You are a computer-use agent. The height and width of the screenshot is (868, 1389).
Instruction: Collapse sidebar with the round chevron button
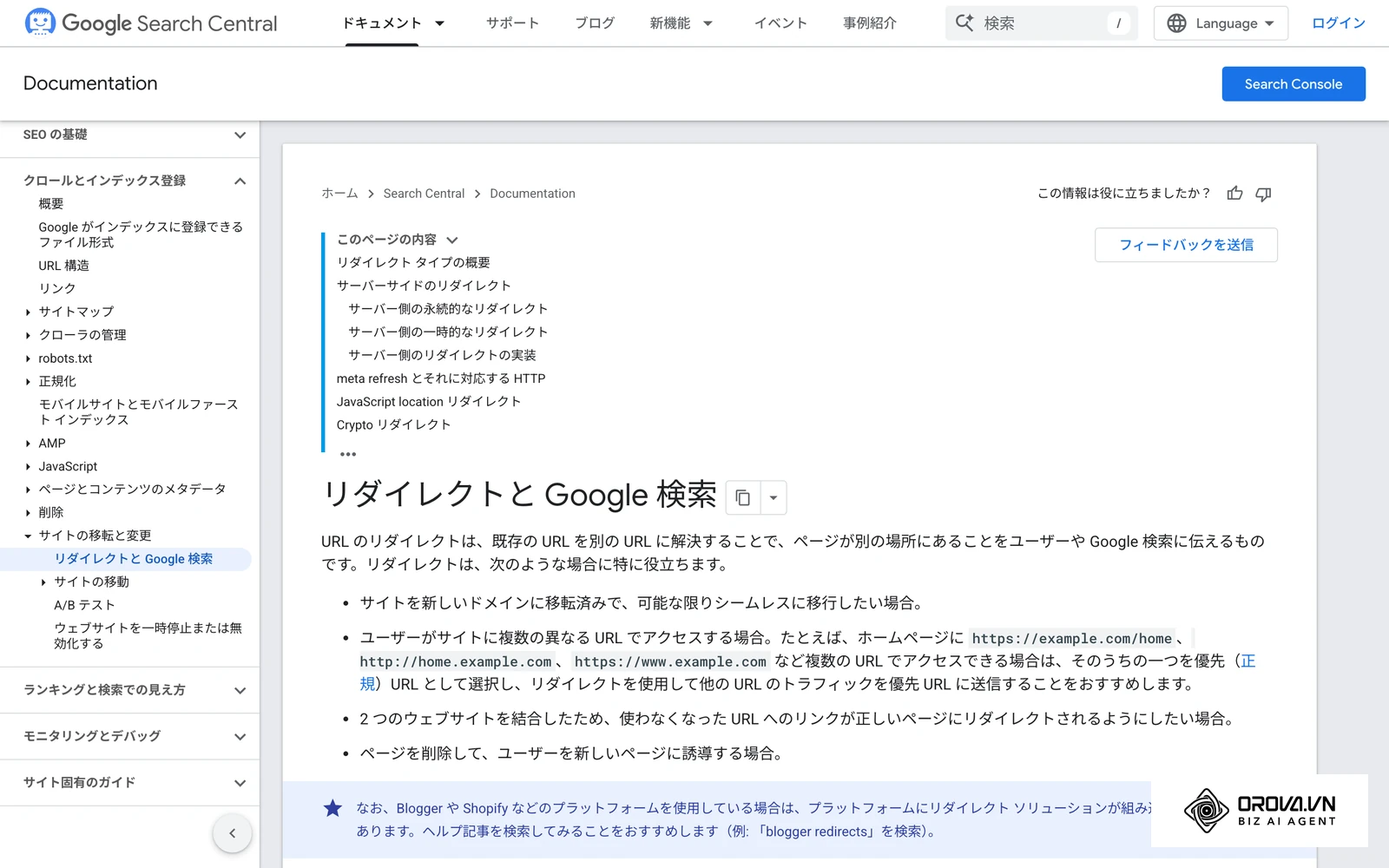click(232, 833)
